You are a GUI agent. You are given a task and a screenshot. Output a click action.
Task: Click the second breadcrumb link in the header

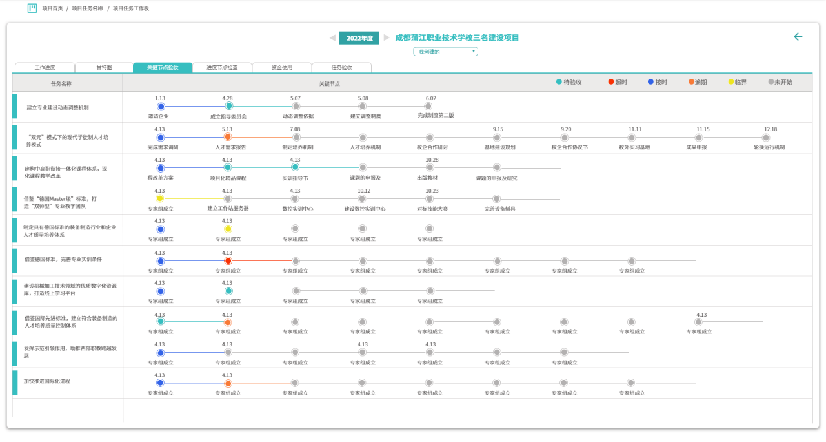(x=89, y=8)
